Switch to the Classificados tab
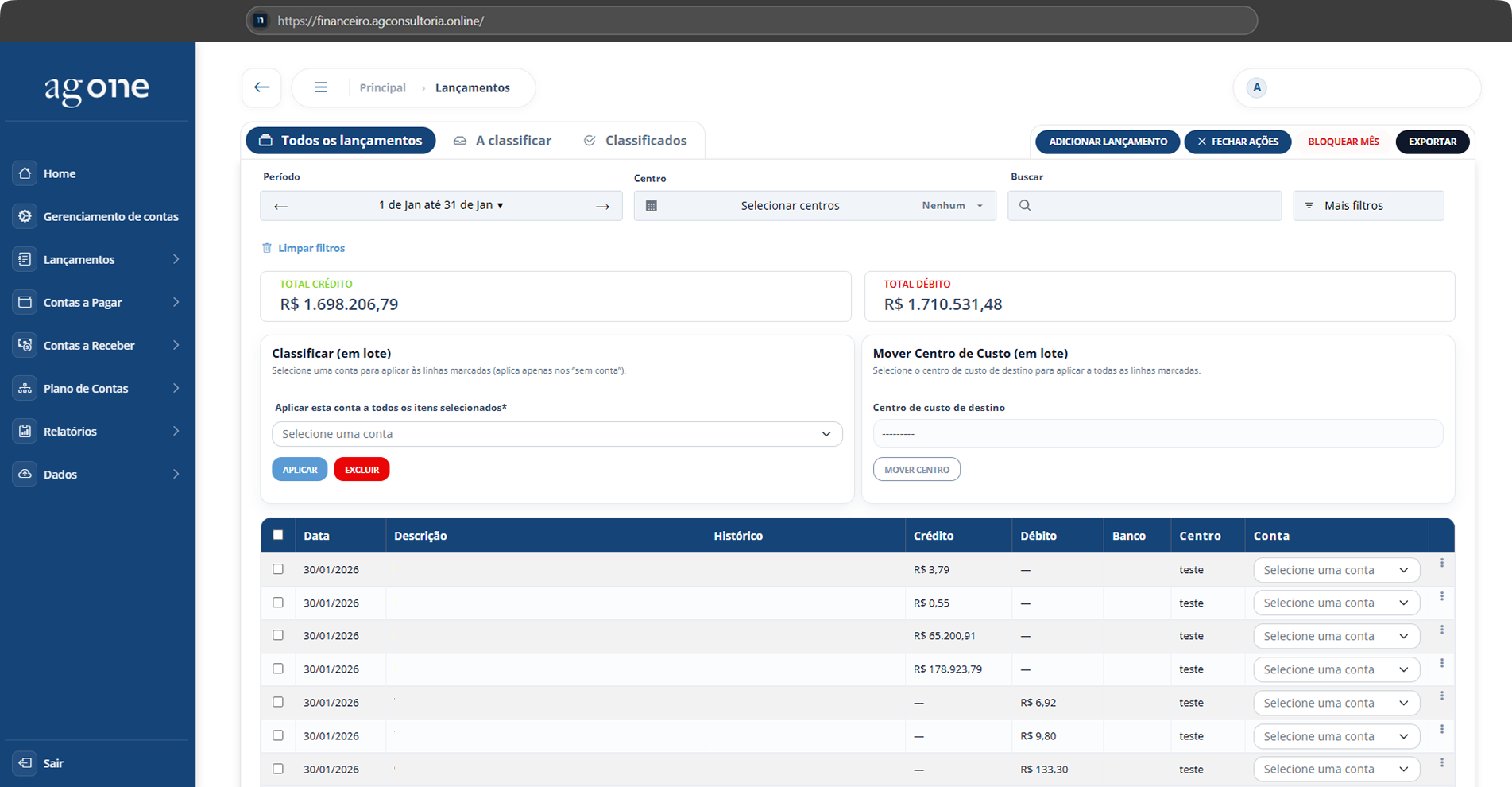This screenshot has width=1512, height=787. point(635,141)
